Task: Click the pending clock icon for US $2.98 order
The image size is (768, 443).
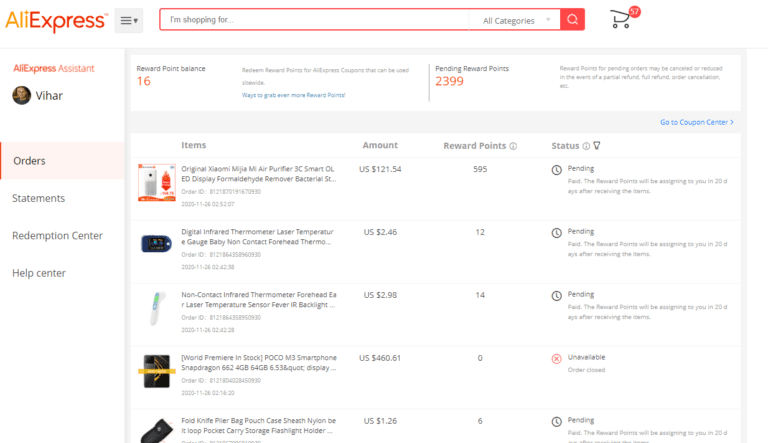Action: pos(556,295)
